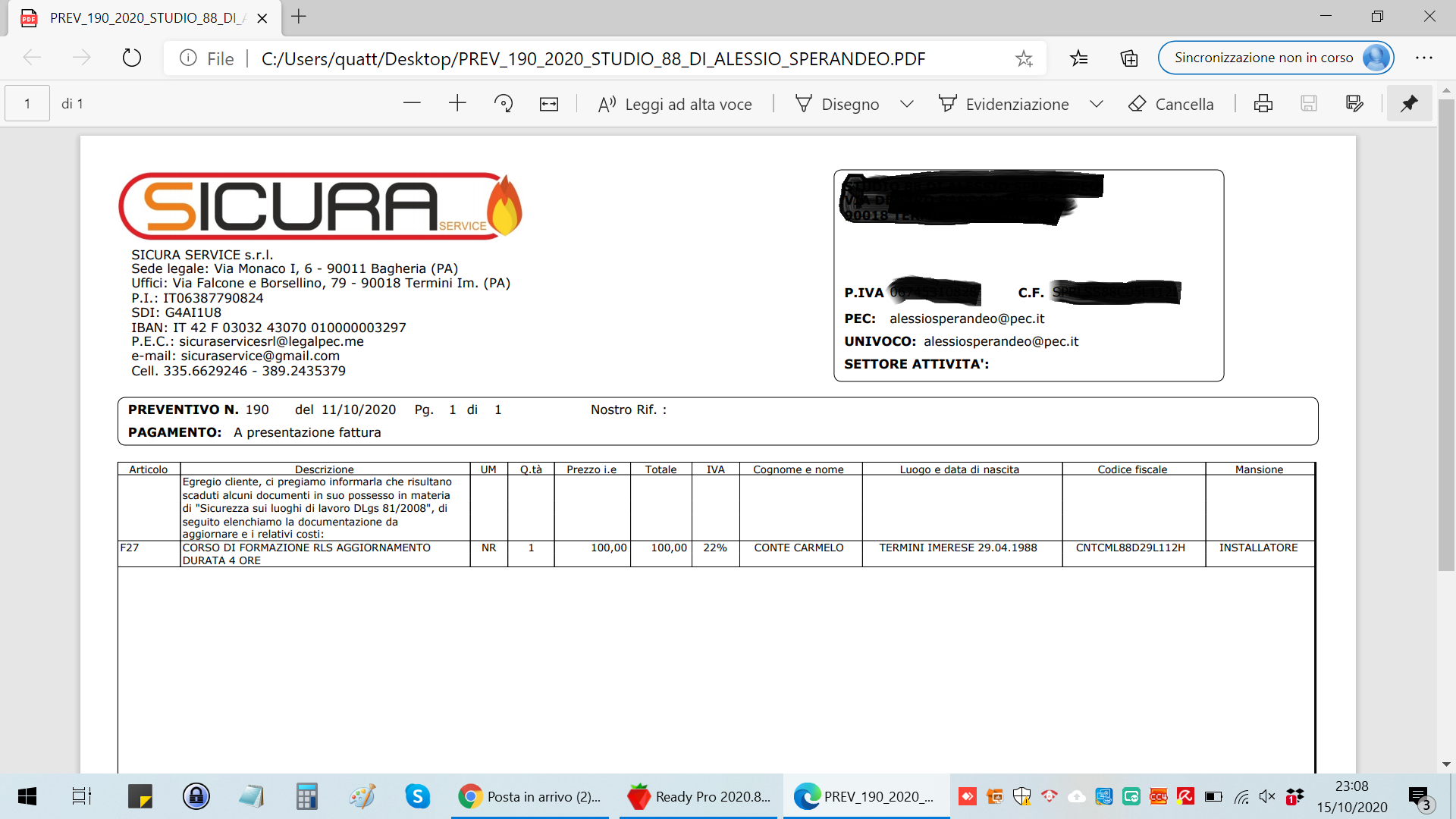The height and width of the screenshot is (819, 1456).
Task: Open browser Collections icon
Action: (1129, 58)
